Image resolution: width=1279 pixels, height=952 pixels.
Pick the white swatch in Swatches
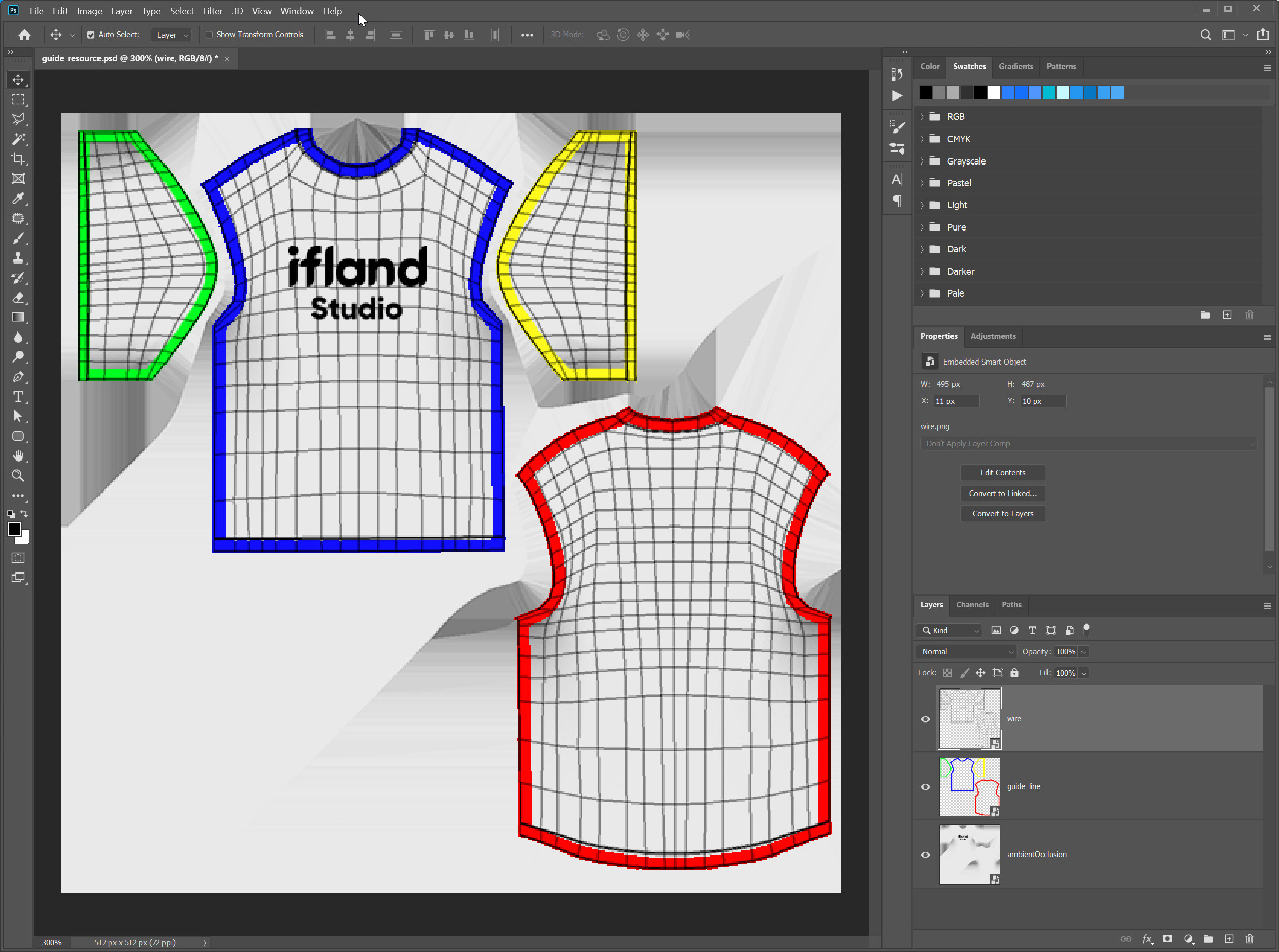(x=994, y=93)
